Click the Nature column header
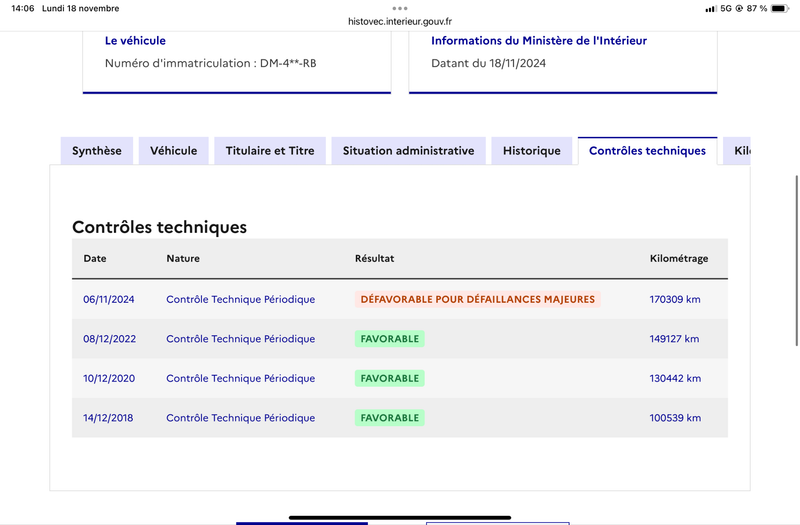The height and width of the screenshot is (525, 800). pyautogui.click(x=183, y=258)
